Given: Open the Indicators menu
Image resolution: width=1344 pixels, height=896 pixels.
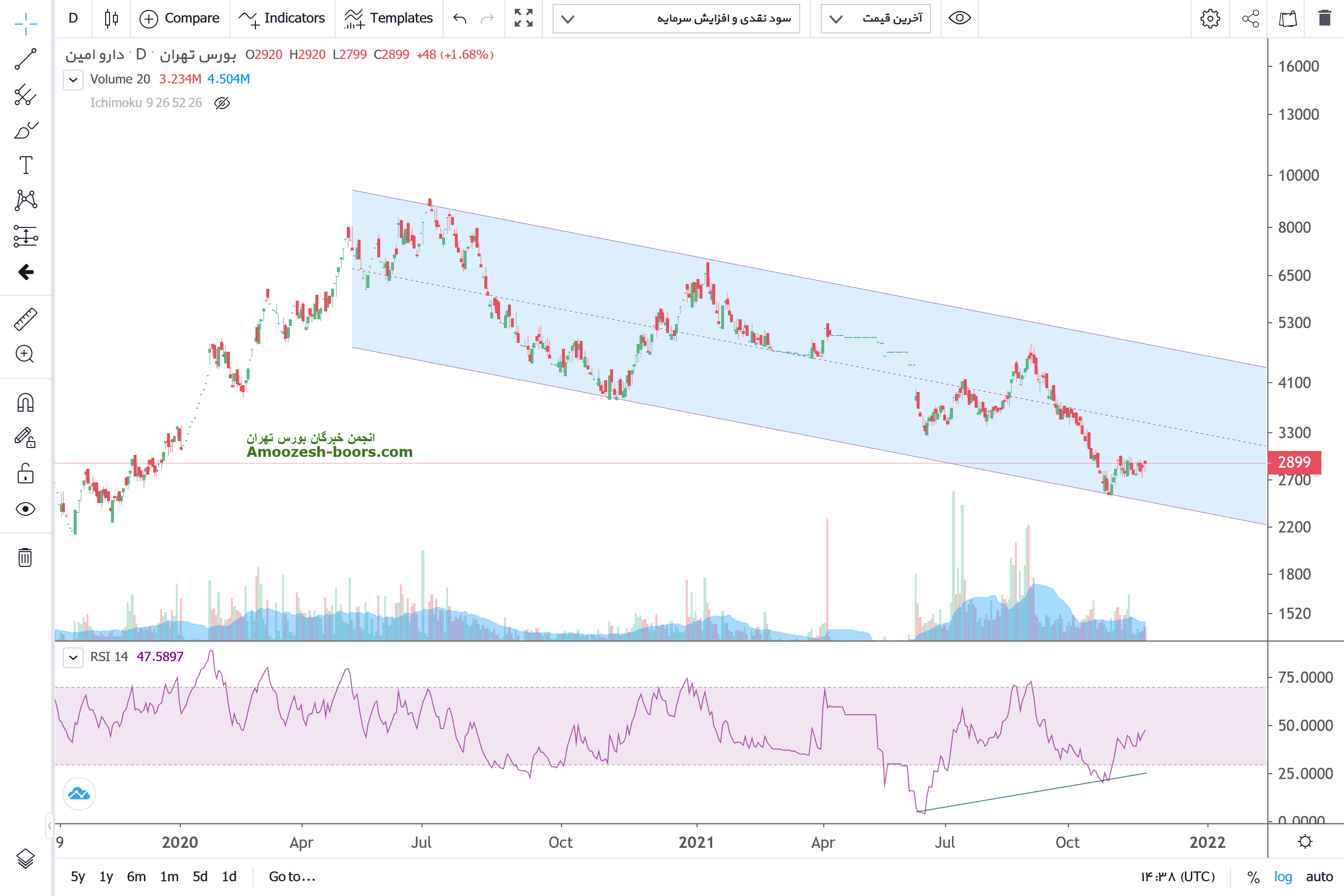Looking at the screenshot, I should 282,18.
